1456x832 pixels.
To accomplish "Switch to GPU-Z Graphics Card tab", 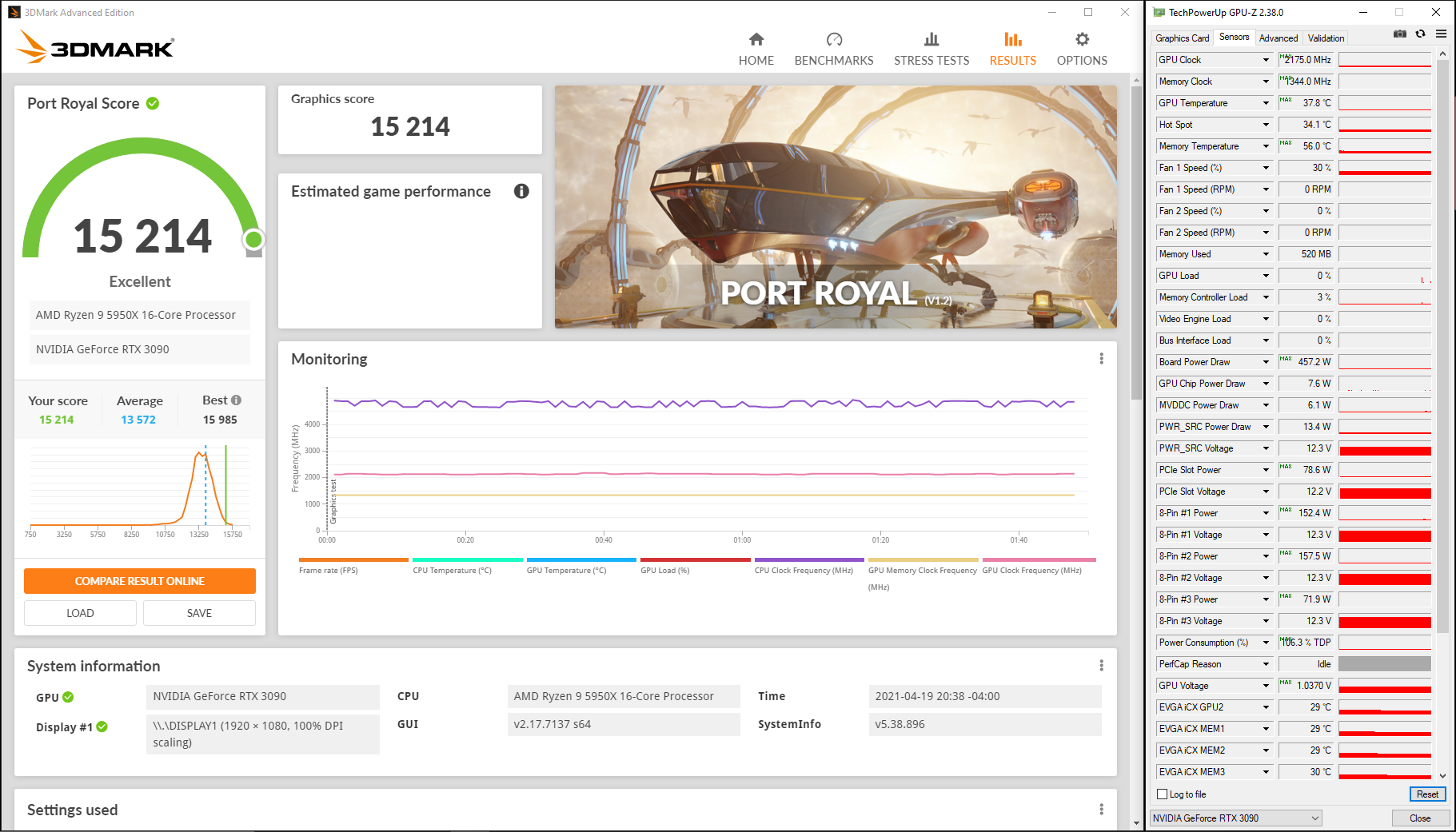I will 1182,38.
